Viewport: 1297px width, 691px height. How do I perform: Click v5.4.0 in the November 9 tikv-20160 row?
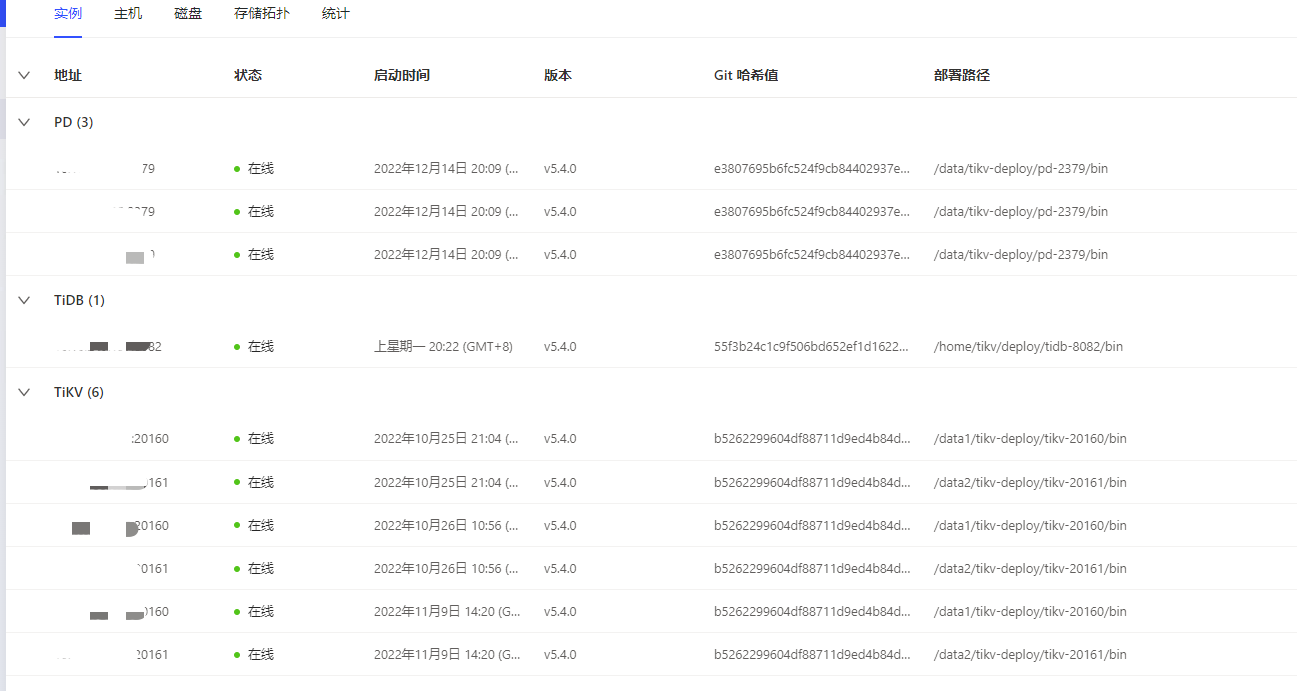[x=560, y=611]
